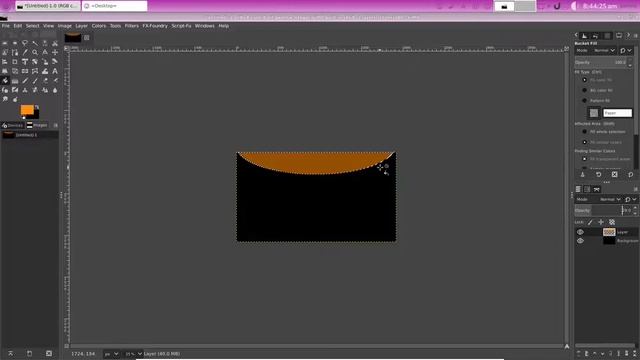Screen dimensions: 640x360
Task: Select the Pencil tool
Action: 25,81
